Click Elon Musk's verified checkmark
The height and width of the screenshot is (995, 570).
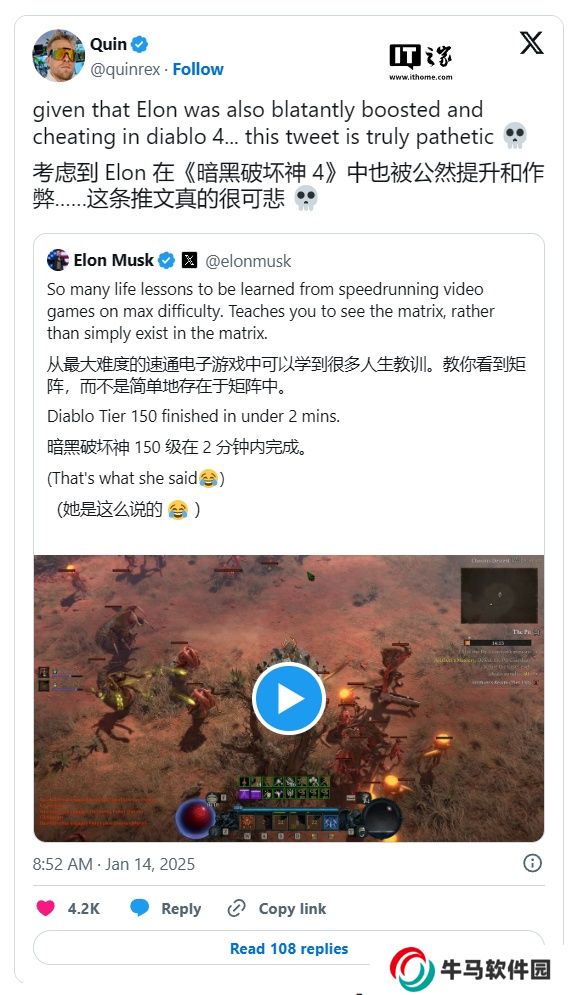pos(166,260)
